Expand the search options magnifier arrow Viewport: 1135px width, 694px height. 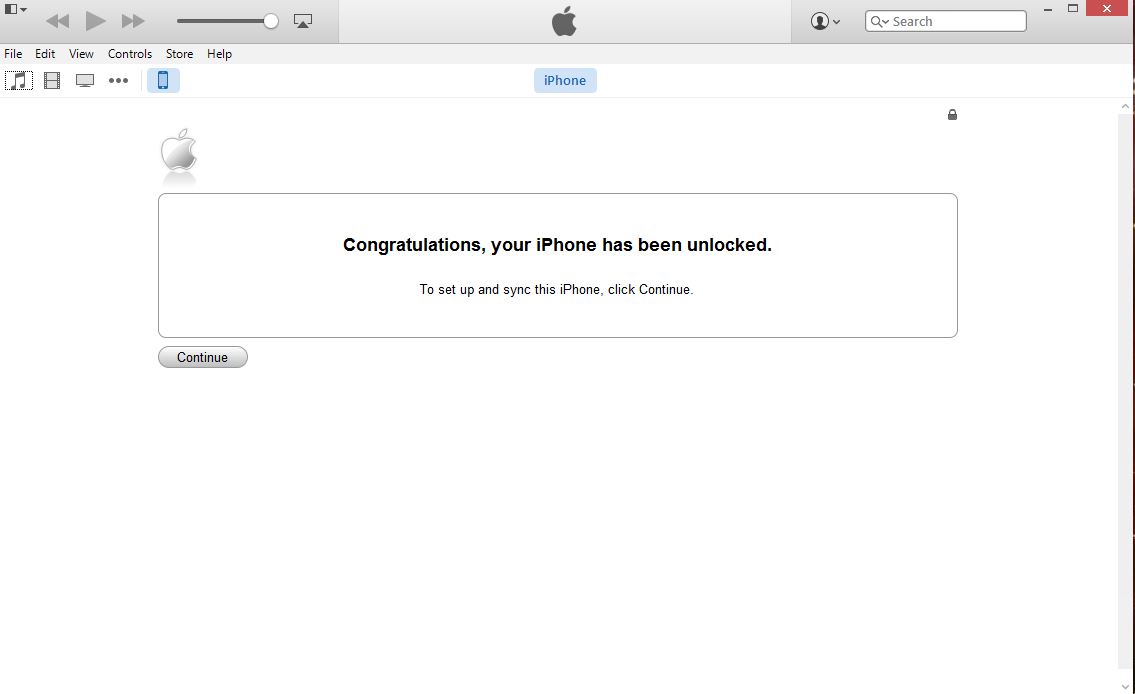(x=879, y=21)
